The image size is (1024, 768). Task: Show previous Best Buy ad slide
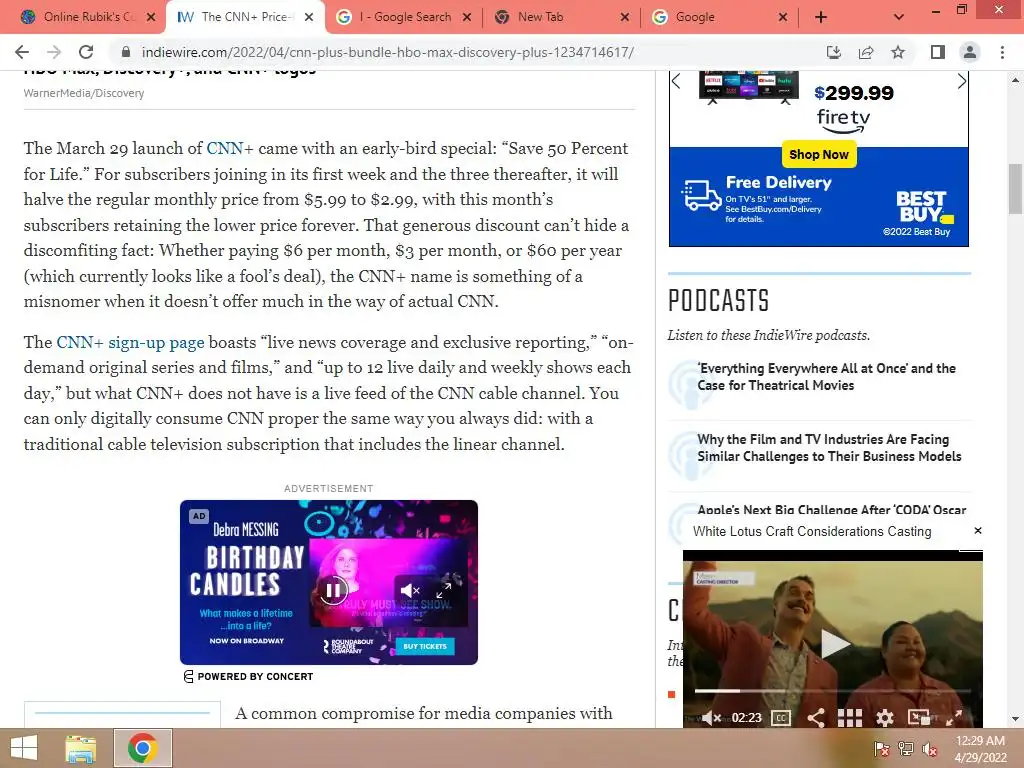point(677,81)
